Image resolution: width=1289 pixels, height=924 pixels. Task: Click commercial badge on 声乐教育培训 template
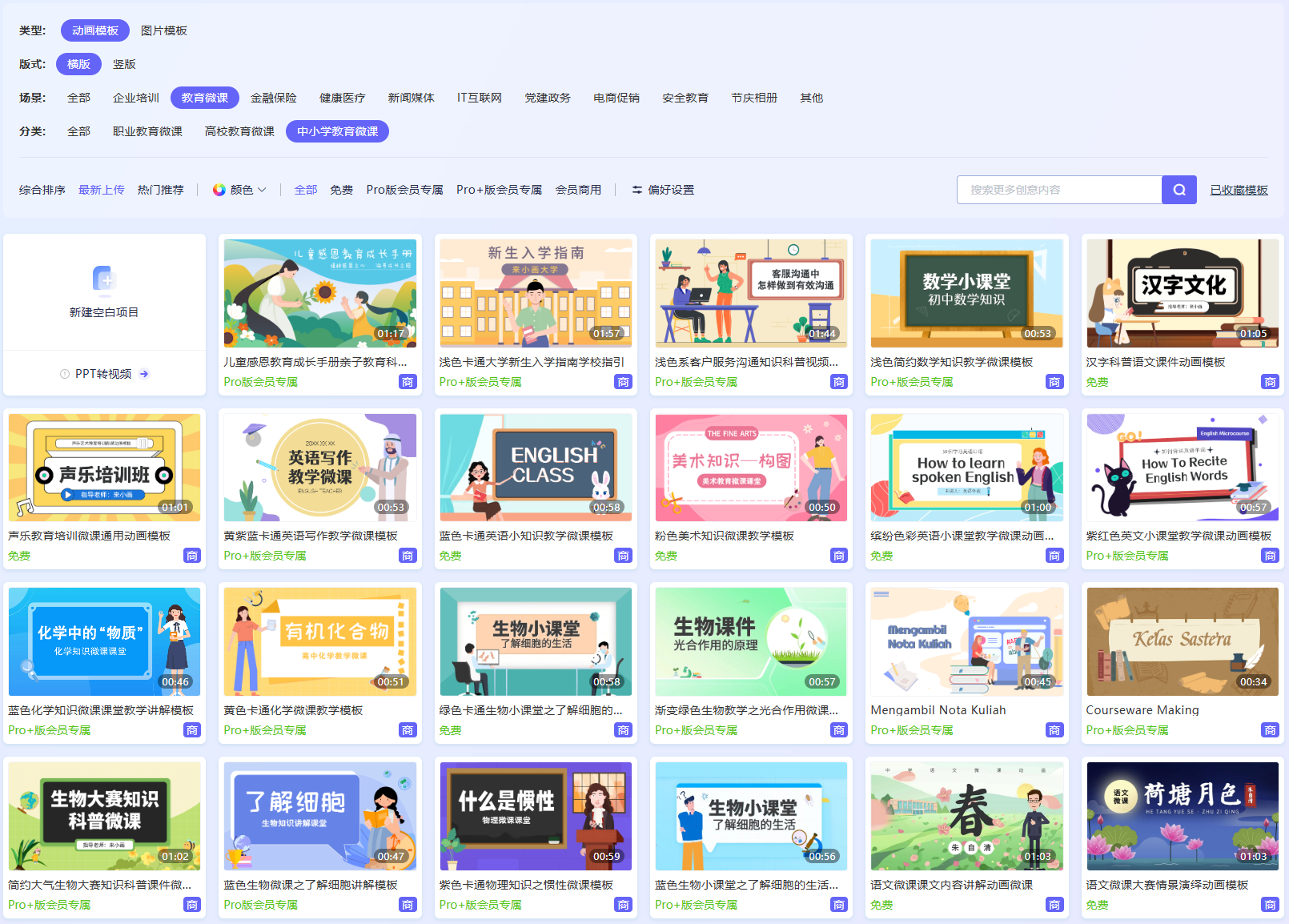pyautogui.click(x=192, y=556)
